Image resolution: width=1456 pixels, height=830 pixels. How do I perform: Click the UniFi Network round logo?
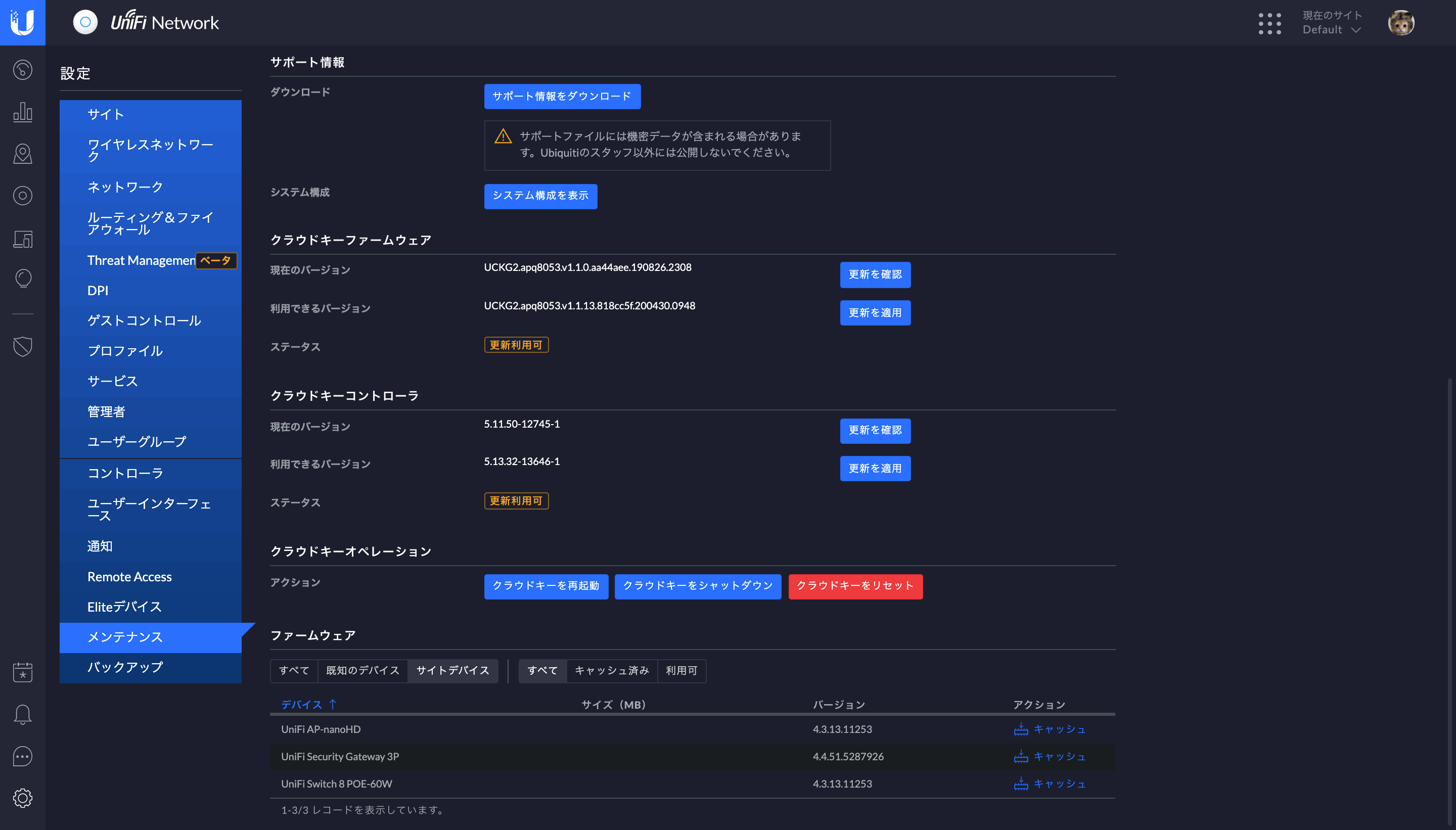[85, 23]
